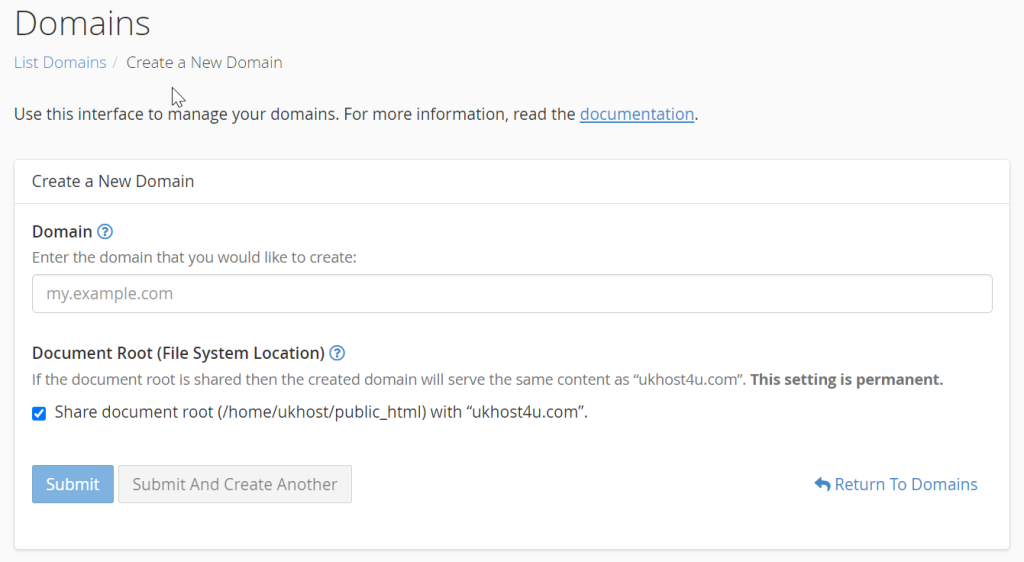The height and width of the screenshot is (562, 1024).
Task: Select the "Create a New Domain" breadcrumb item
Action: click(x=204, y=62)
